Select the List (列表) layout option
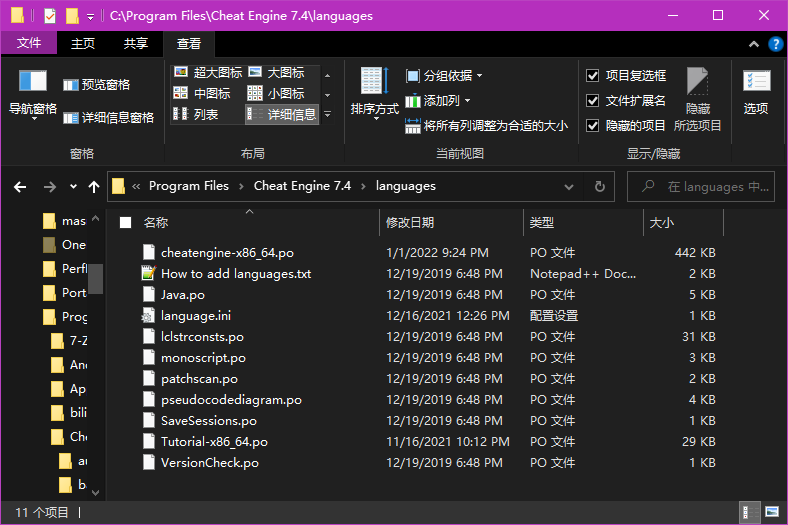788x525 pixels. (196, 114)
